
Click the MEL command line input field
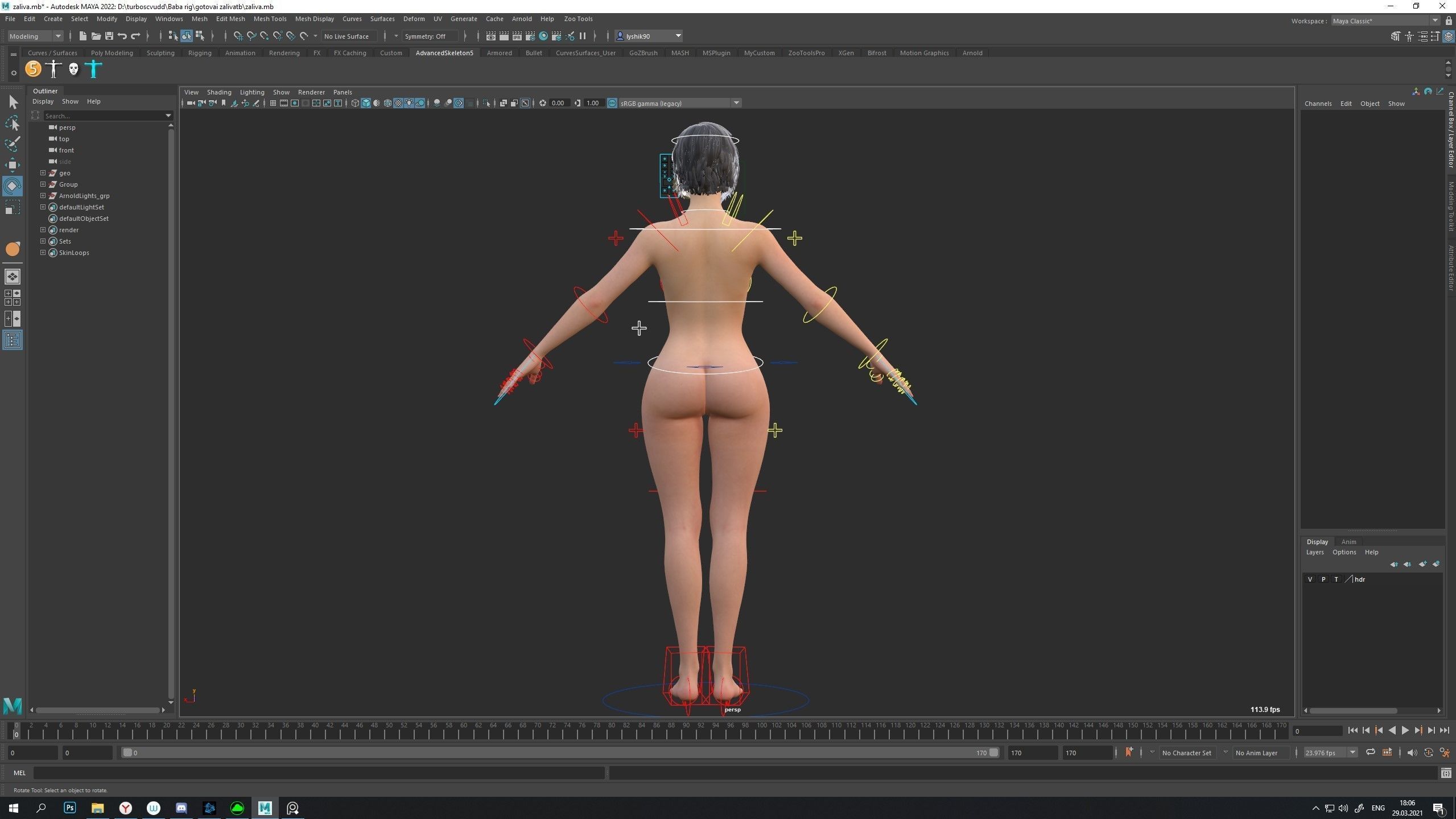319,772
